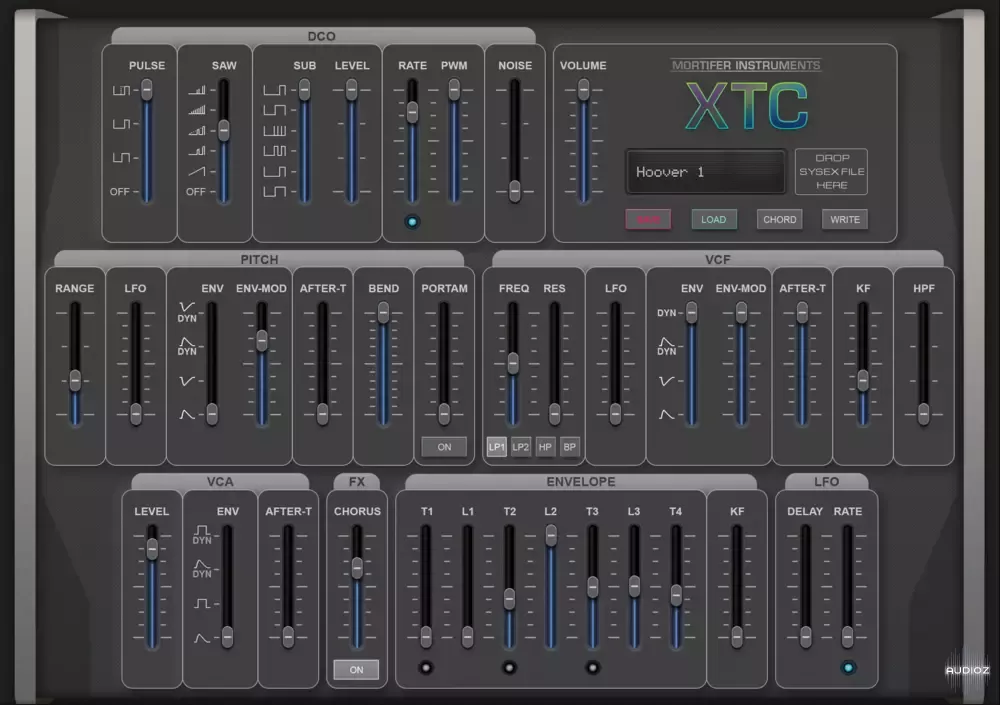Select the plain gate icon in VCA ENV
This screenshot has height=705, width=1000.
pos(202,603)
